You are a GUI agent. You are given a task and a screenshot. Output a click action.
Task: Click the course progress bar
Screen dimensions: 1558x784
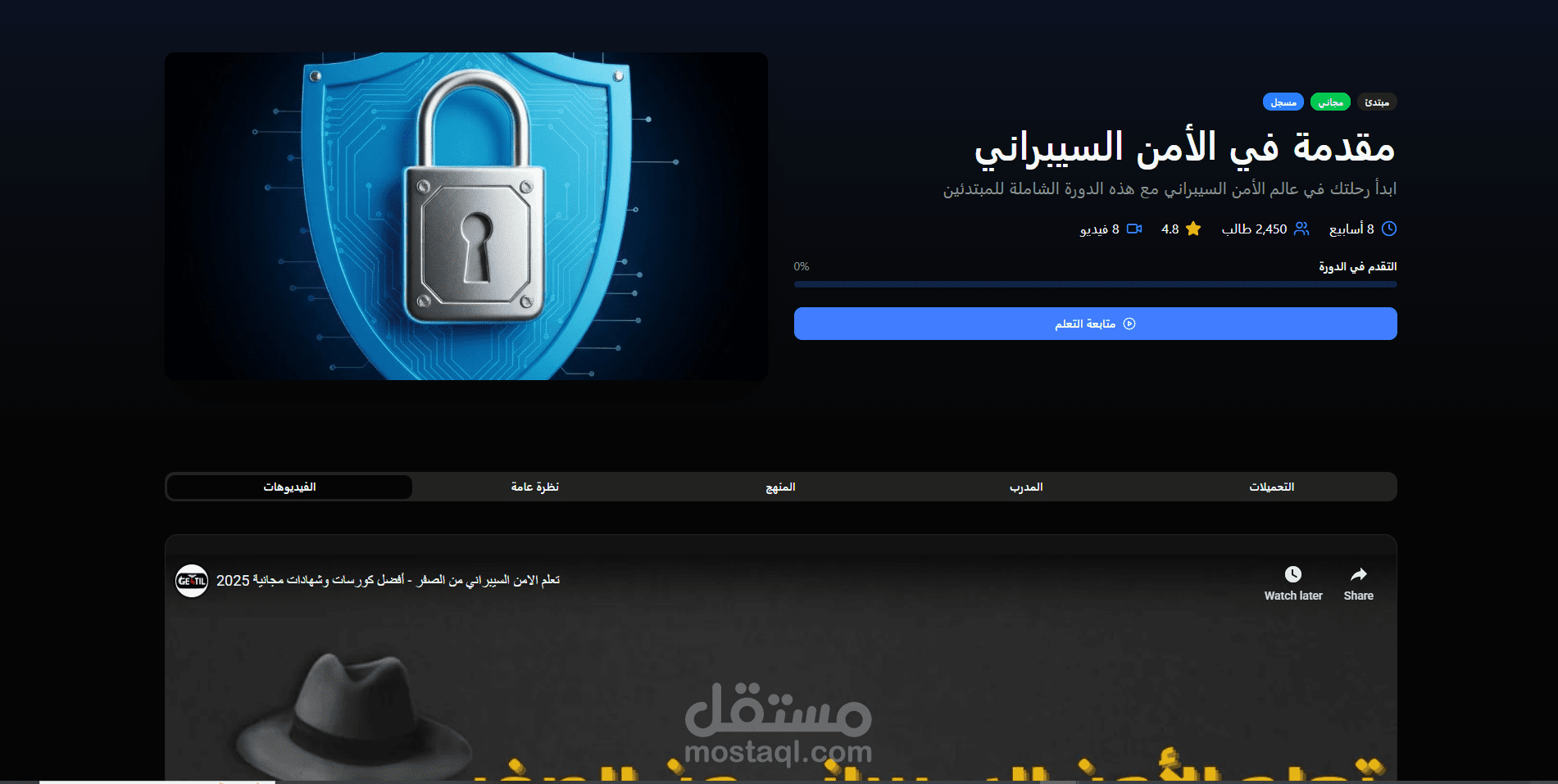click(1096, 284)
